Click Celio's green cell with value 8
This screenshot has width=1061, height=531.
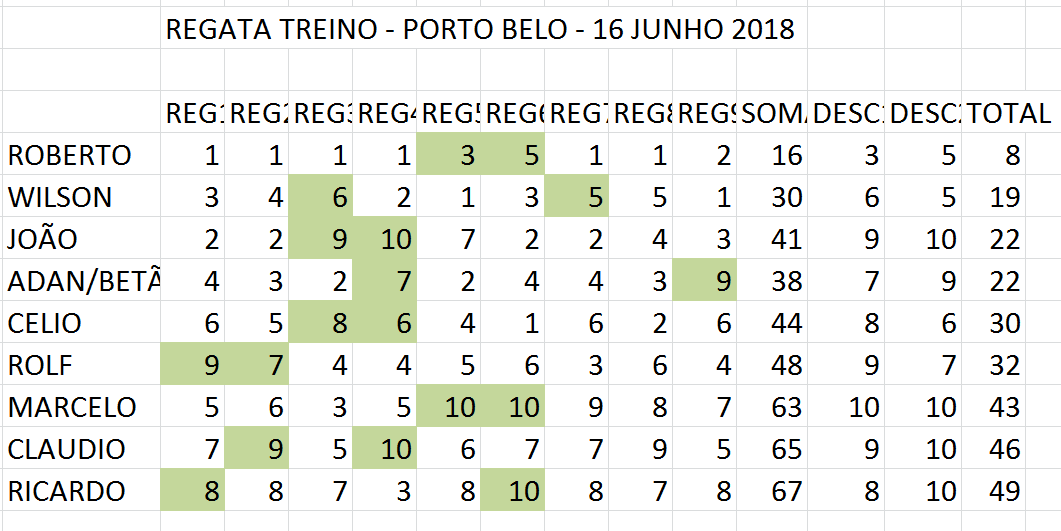pyautogui.click(x=321, y=324)
